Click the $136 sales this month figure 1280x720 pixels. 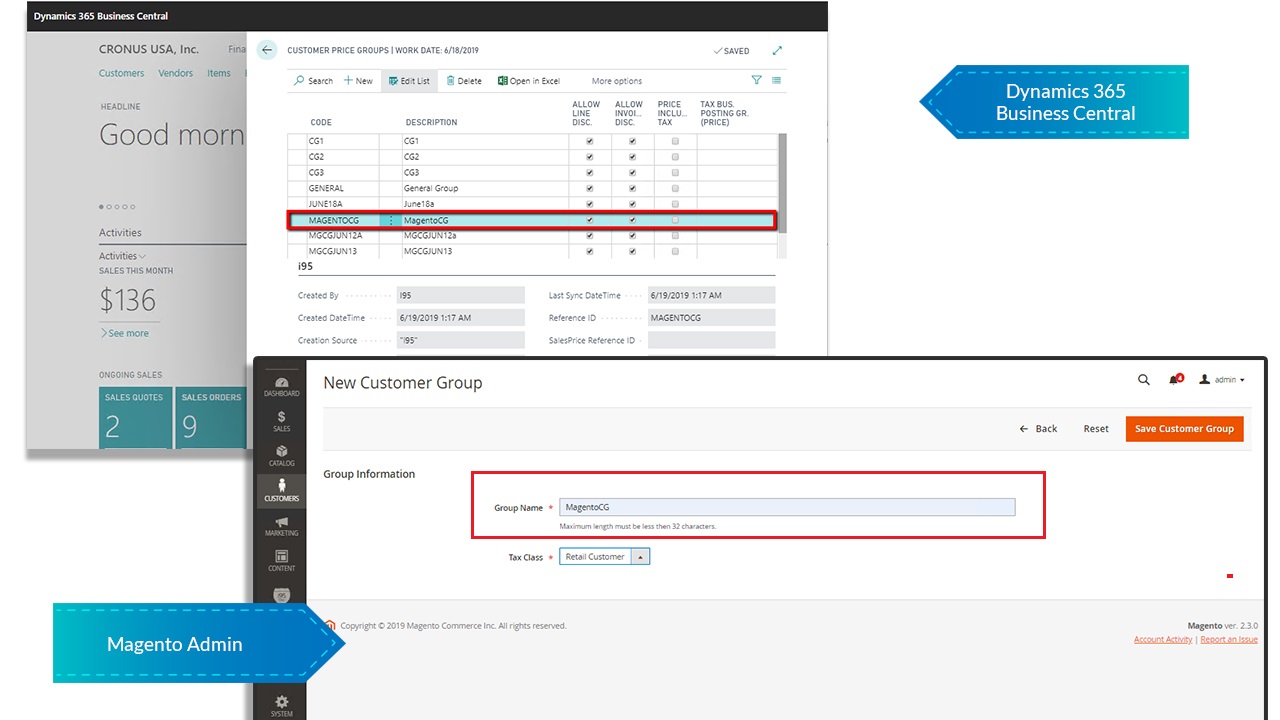pos(128,299)
